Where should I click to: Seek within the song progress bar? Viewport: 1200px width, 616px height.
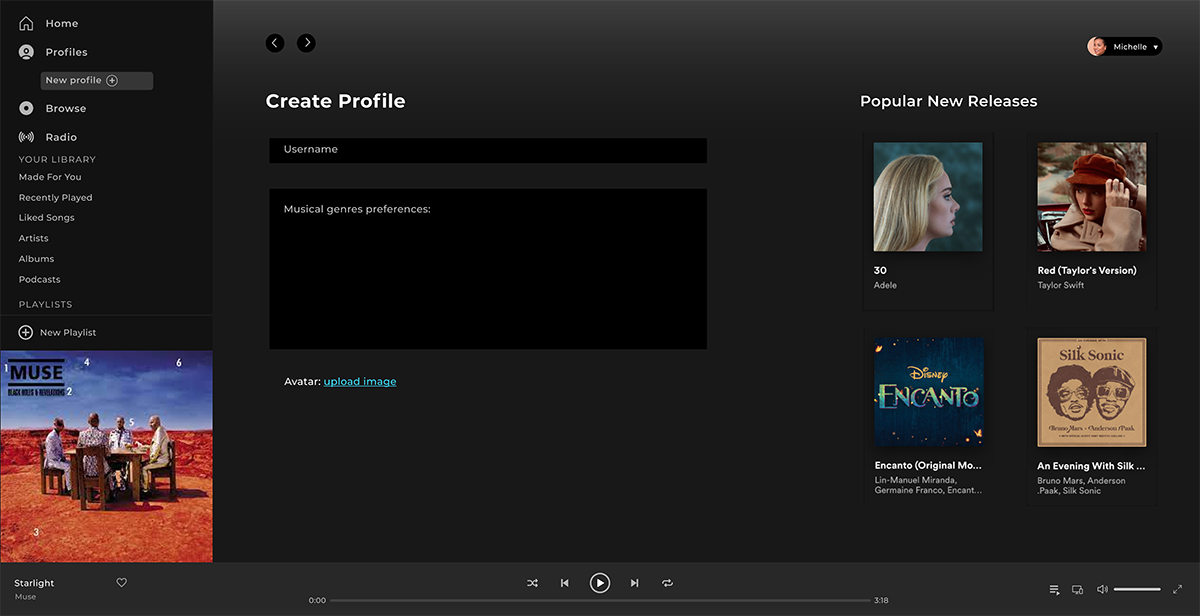[x=599, y=601]
